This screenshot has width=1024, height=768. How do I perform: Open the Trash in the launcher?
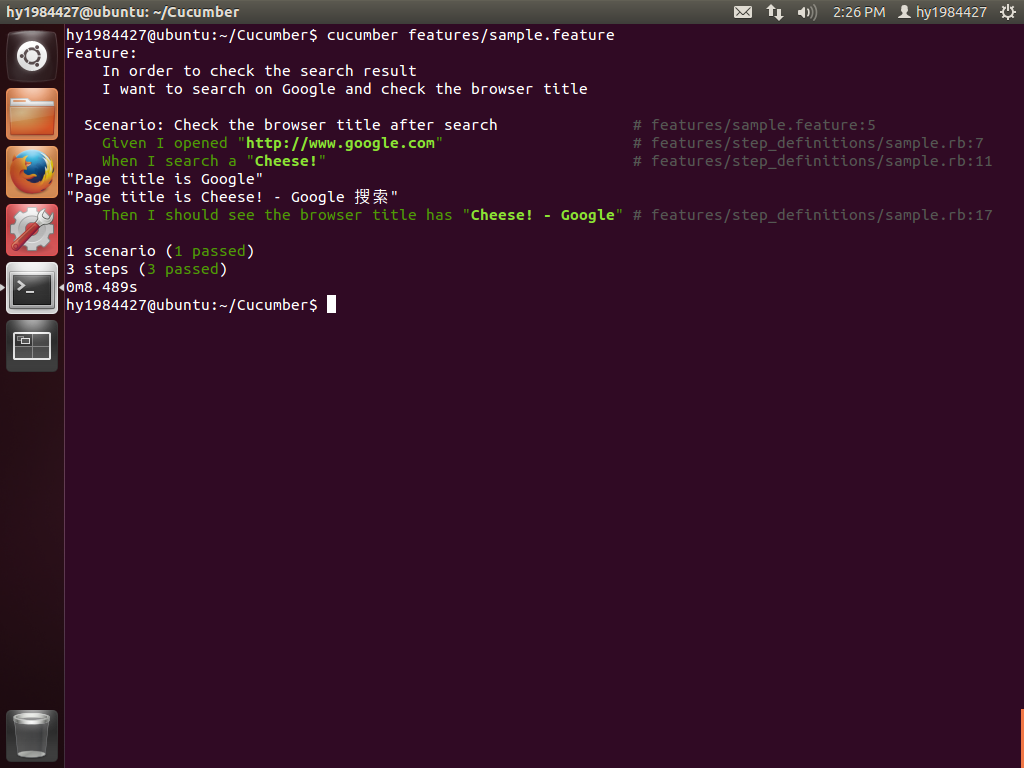click(32, 735)
